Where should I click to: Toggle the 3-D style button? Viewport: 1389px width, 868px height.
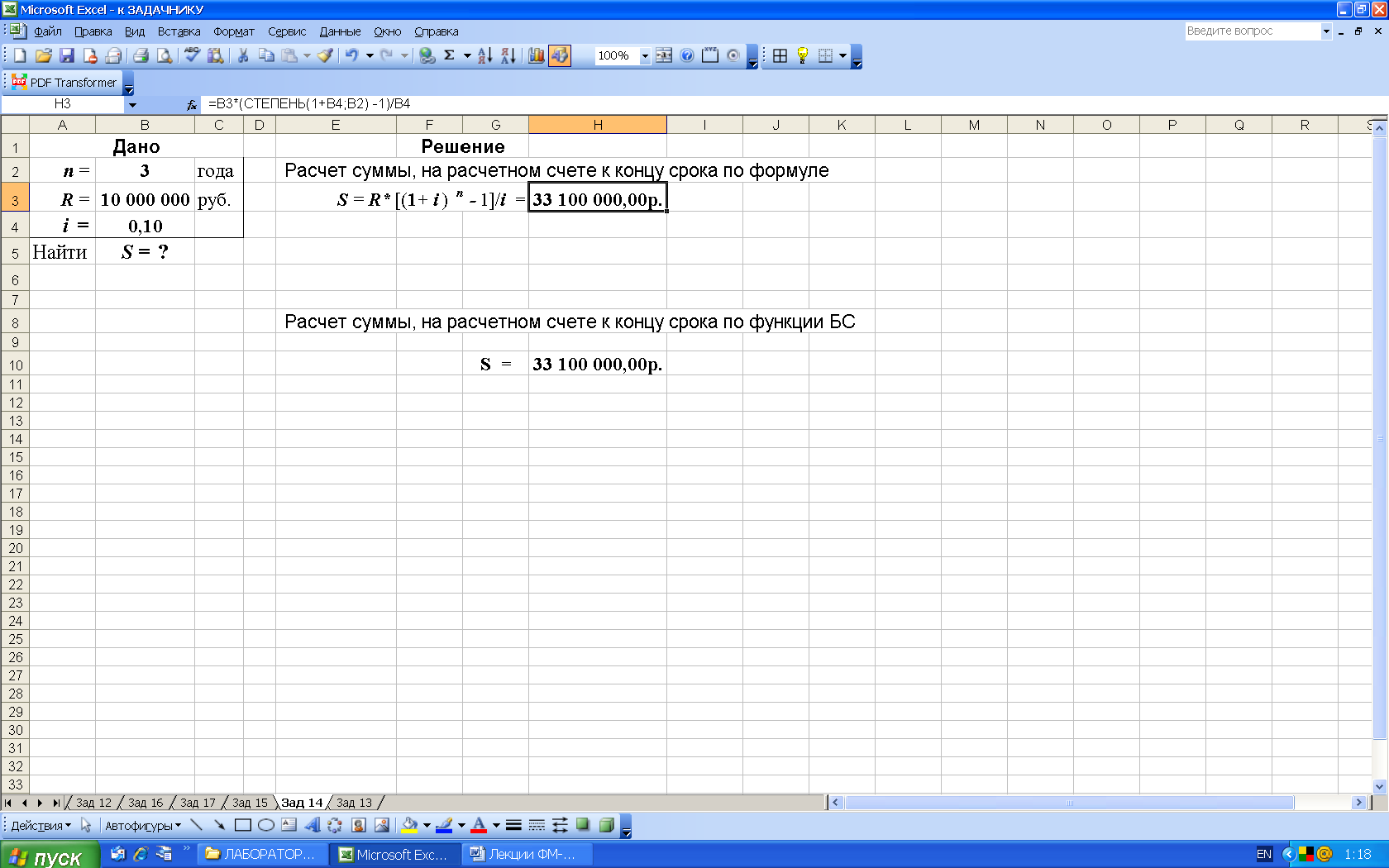coord(606,825)
